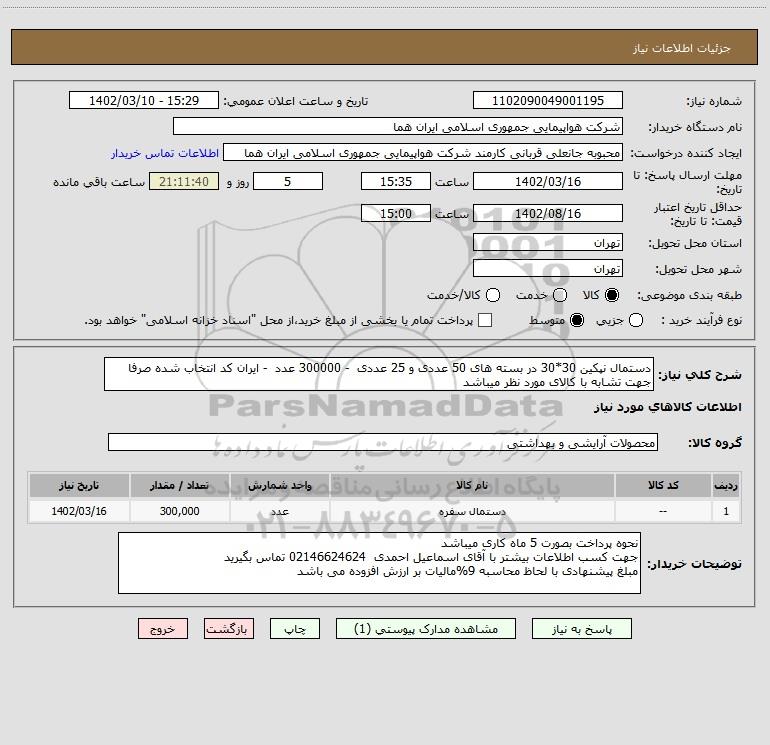Click the توضیحات خریدار label
The height and width of the screenshot is (745, 770).
click(x=694, y=564)
